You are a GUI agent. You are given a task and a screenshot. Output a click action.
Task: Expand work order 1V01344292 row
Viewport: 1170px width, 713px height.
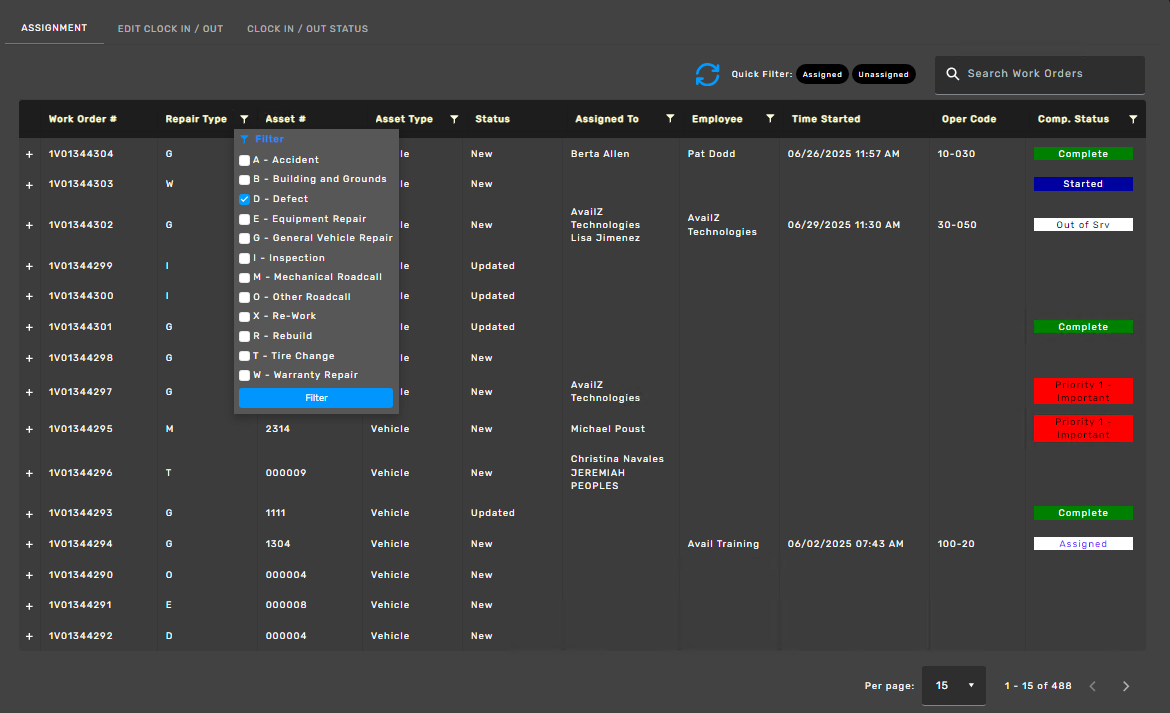(x=29, y=636)
